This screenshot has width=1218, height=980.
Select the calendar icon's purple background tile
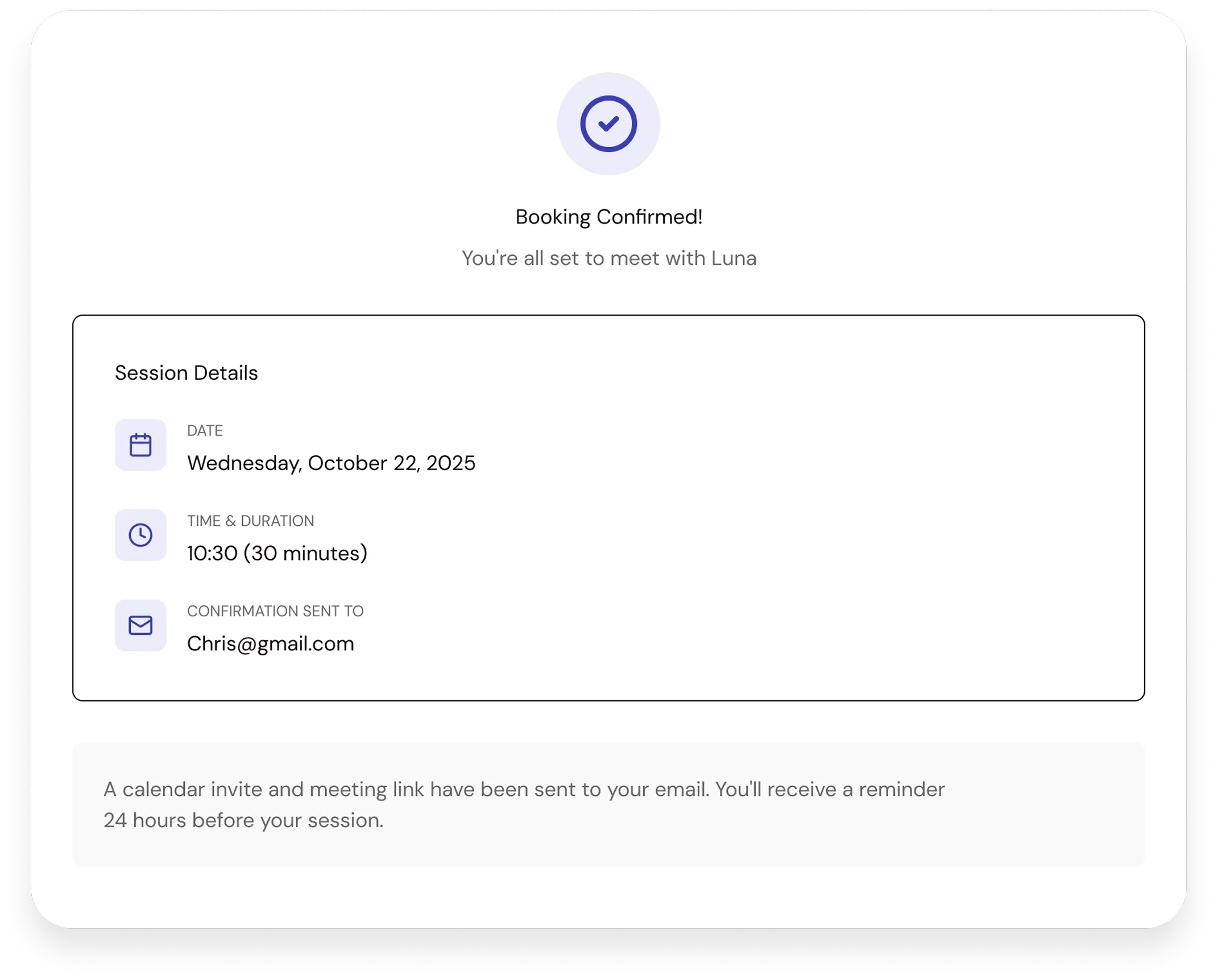coord(140,445)
